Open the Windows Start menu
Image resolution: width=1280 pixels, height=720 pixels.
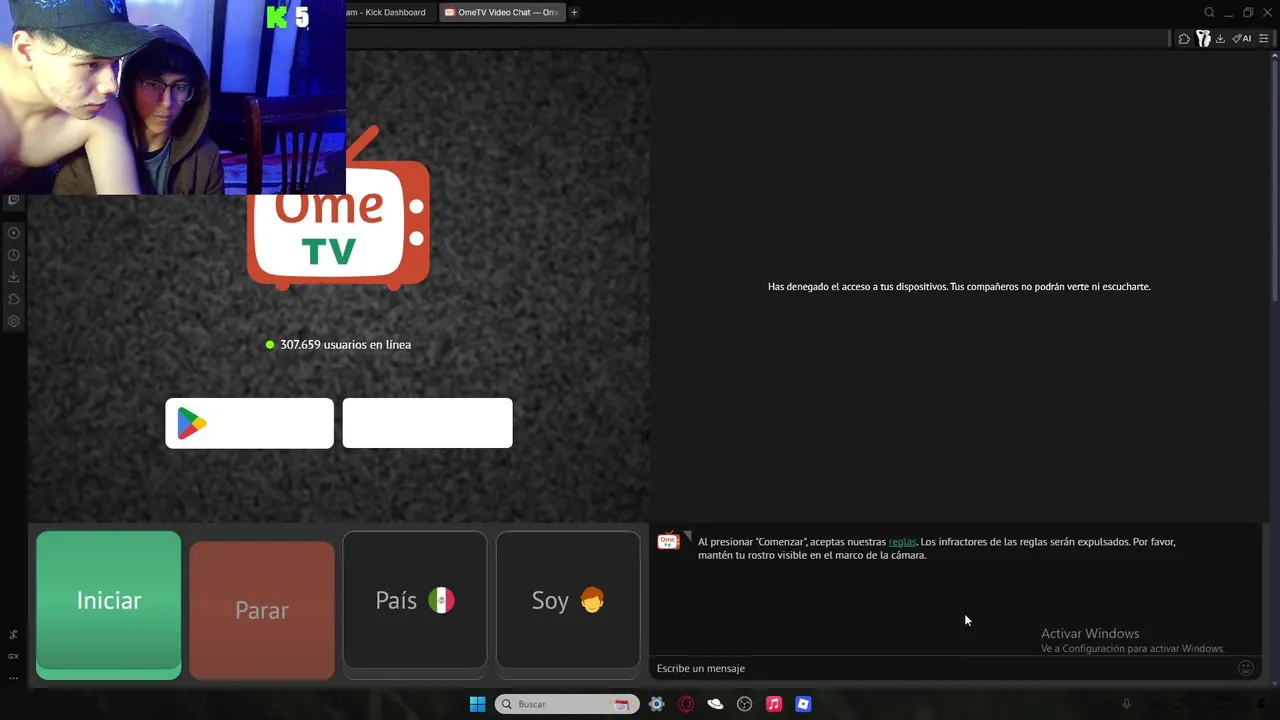(x=477, y=704)
